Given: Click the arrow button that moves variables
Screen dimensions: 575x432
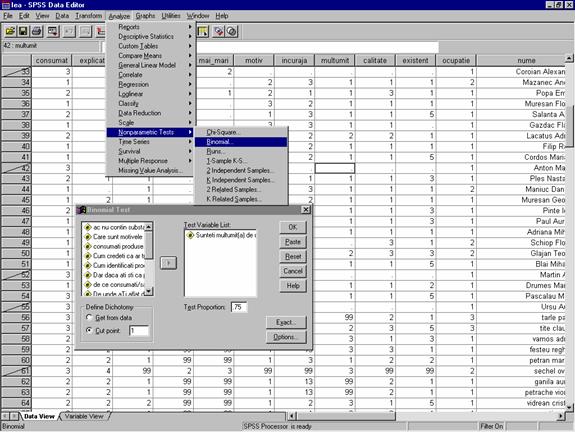Looking at the screenshot, I should 168,263.
